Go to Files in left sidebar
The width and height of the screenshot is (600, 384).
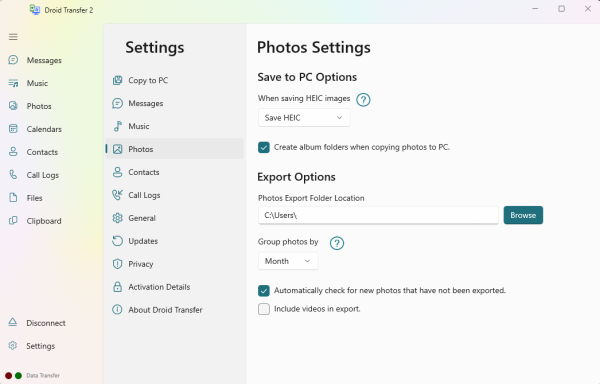[34, 198]
